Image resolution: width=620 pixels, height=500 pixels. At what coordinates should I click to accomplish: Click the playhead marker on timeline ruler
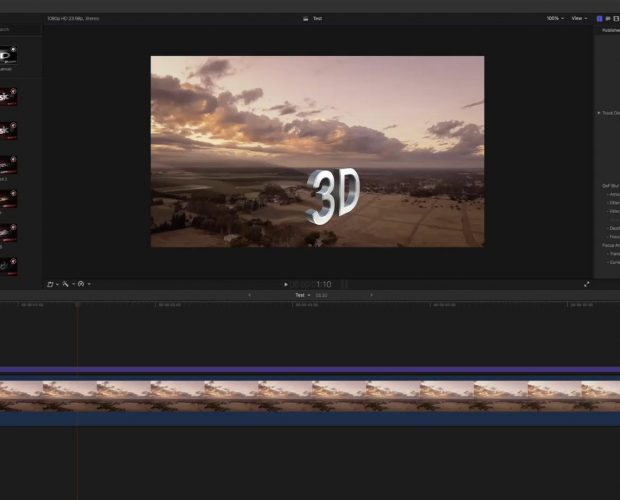(x=78, y=305)
